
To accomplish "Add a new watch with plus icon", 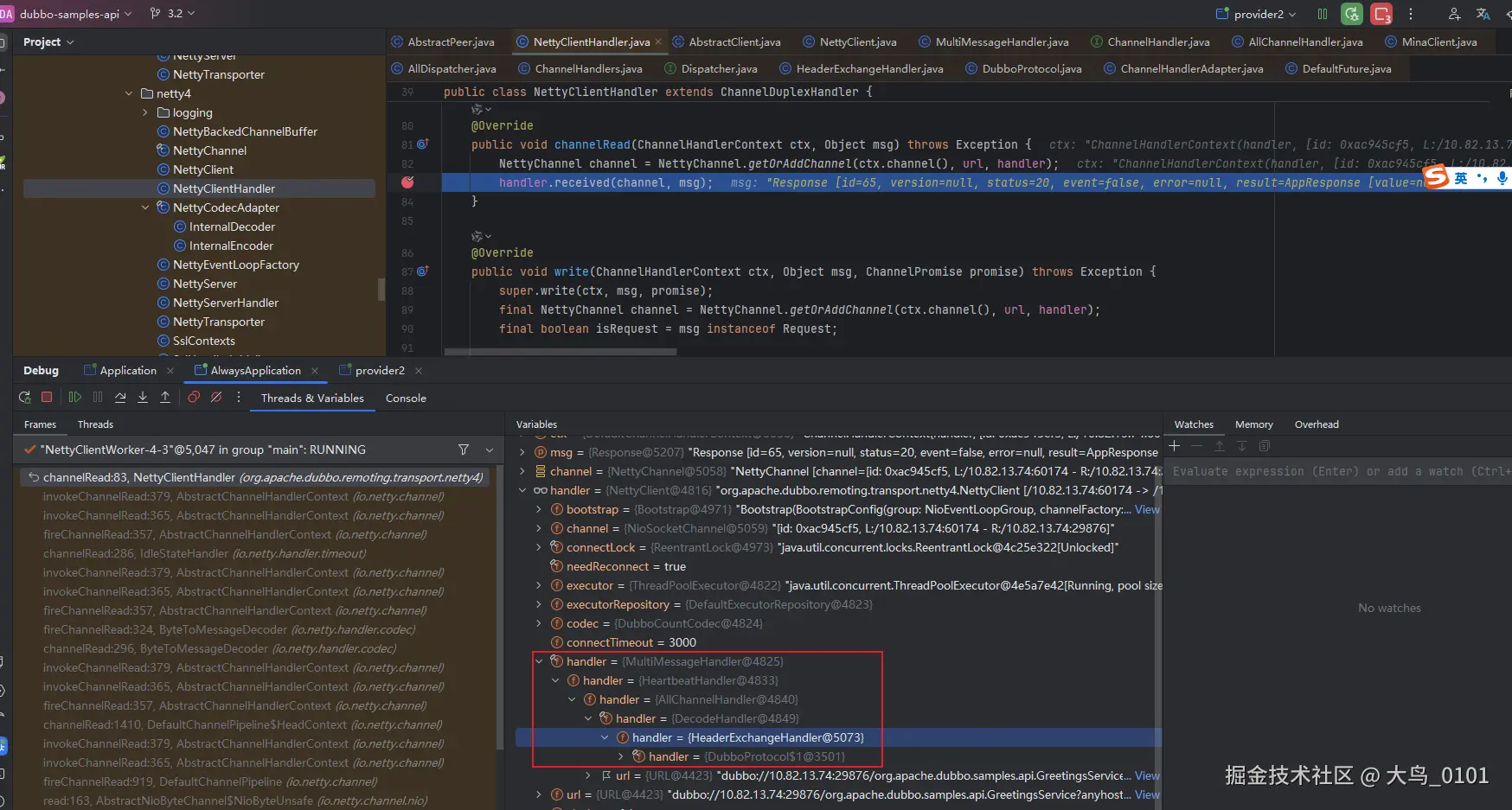I will [1175, 446].
